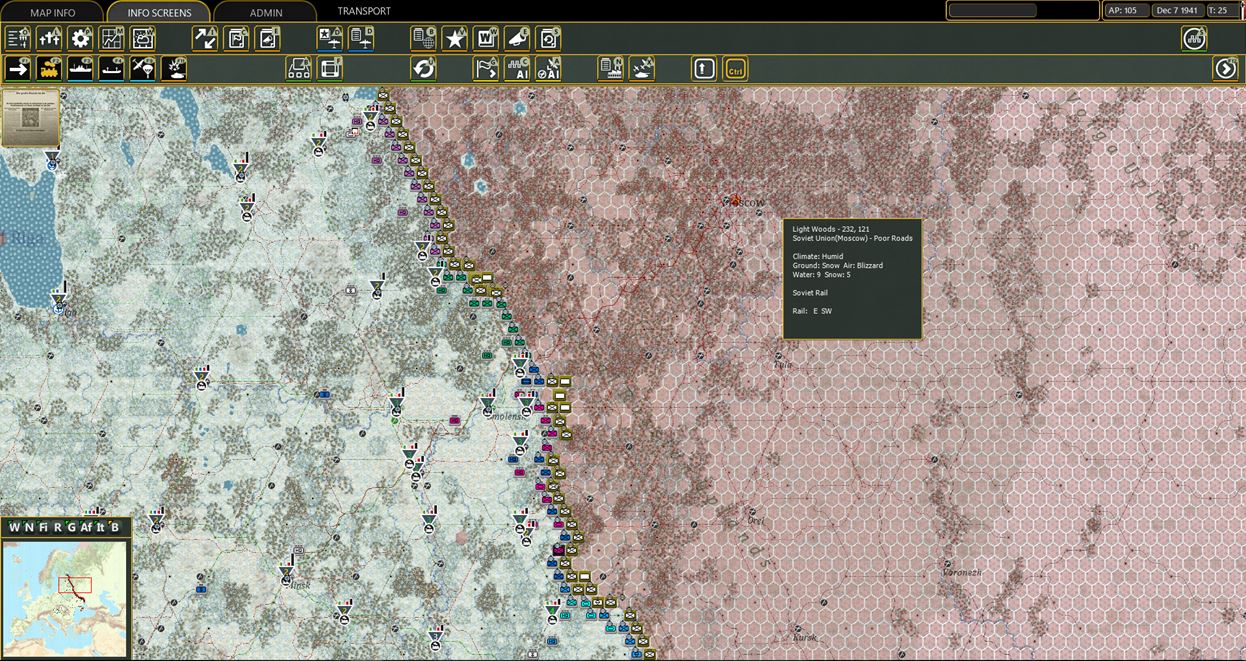
Task: Select the warship naval transport mode
Action: pyautogui.click(x=80, y=68)
